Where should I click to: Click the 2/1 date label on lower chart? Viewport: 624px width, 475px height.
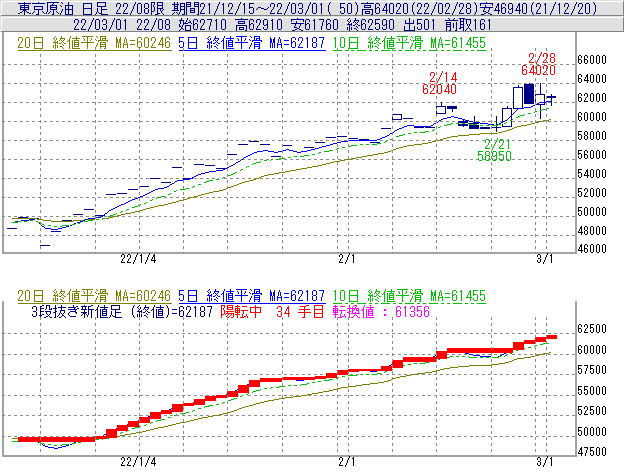[347, 462]
